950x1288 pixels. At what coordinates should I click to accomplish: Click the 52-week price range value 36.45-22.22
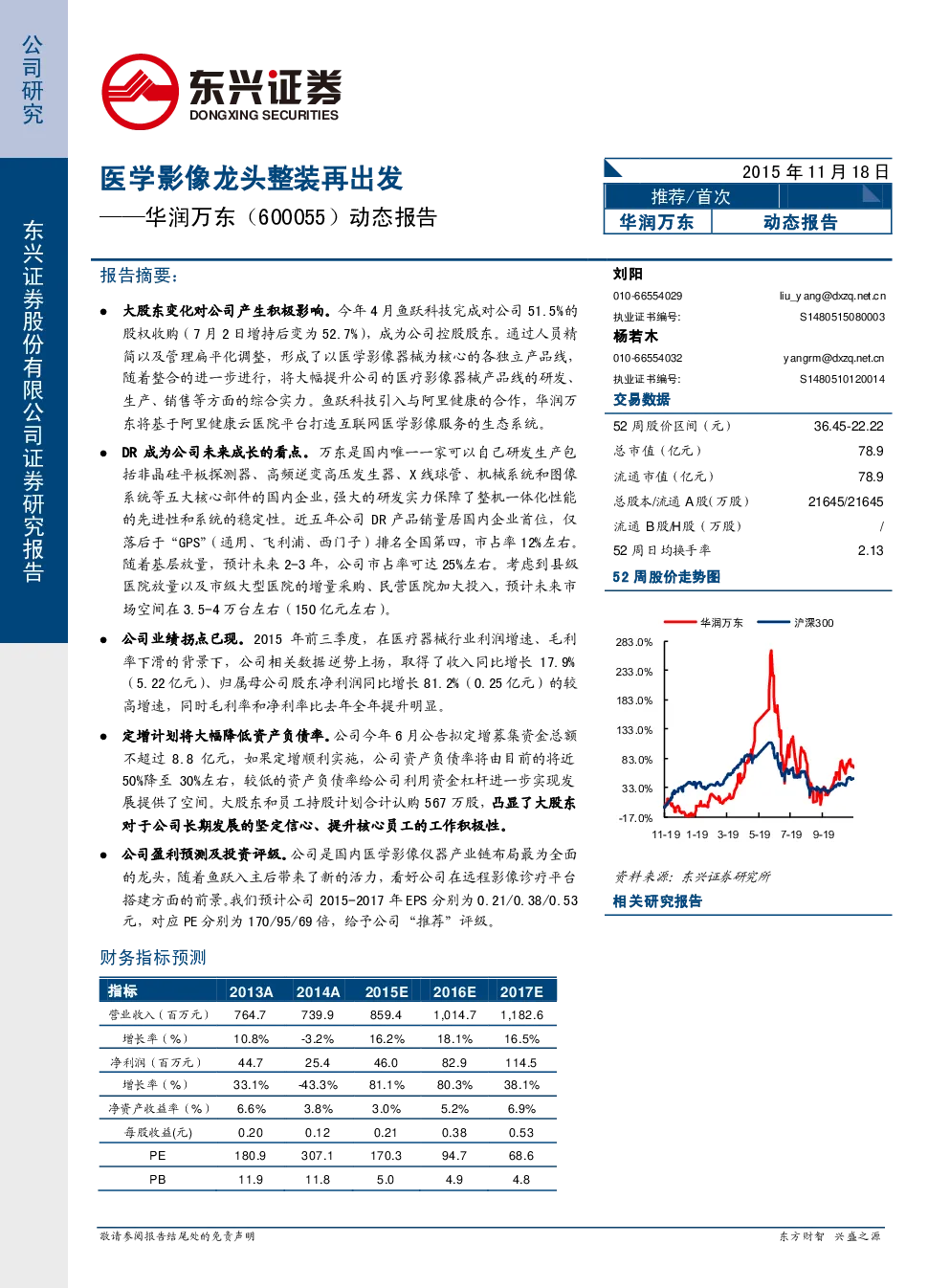point(849,426)
